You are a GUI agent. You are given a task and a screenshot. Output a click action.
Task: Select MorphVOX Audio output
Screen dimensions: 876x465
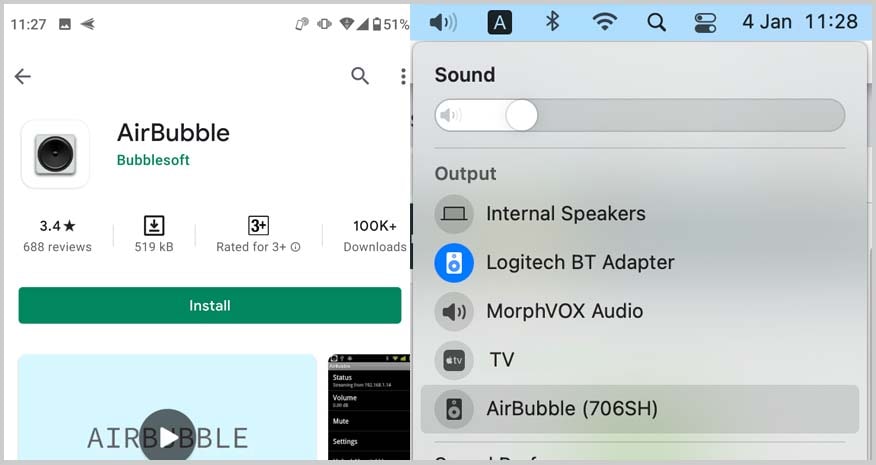point(640,311)
